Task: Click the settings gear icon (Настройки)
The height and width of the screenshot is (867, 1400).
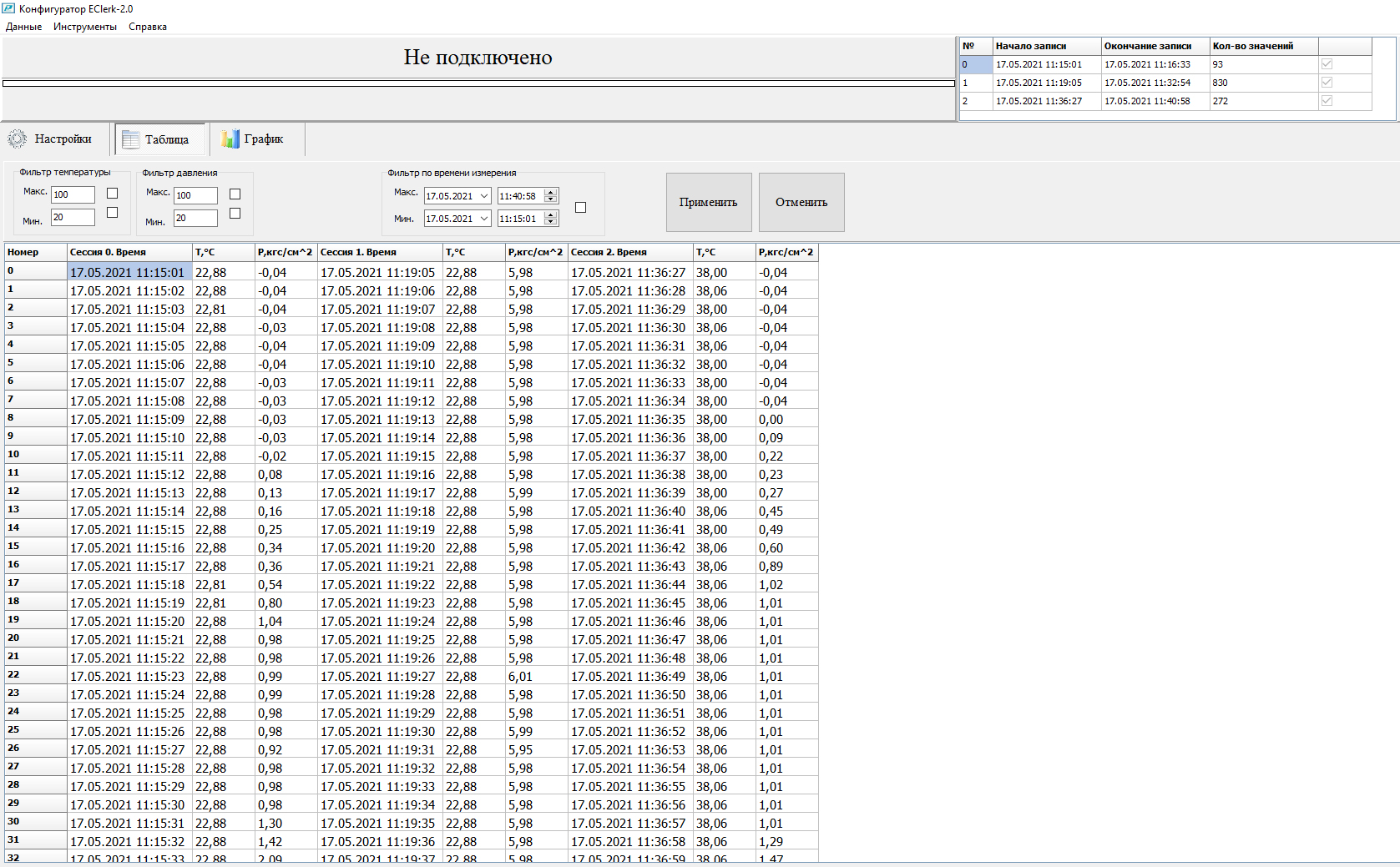Action: [18, 139]
